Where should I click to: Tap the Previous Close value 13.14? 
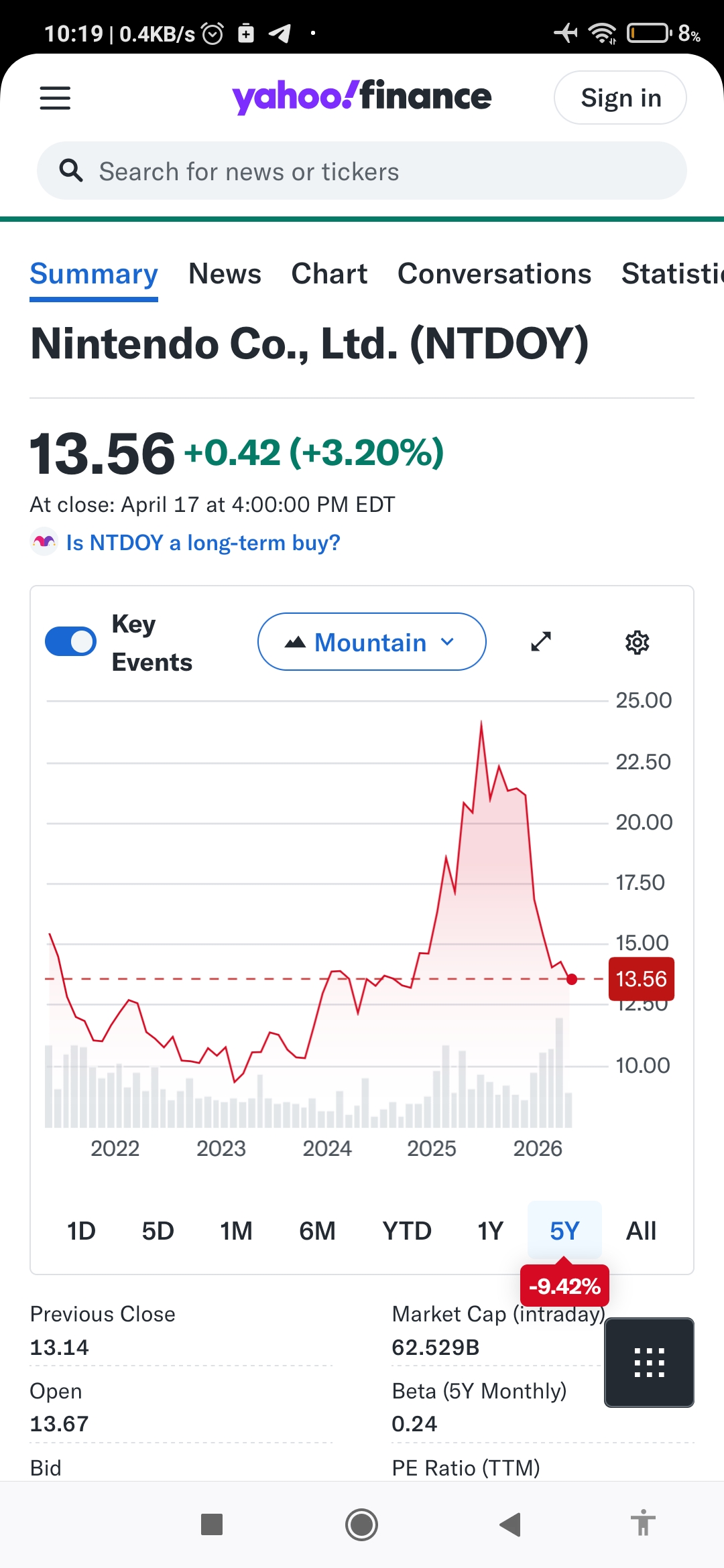pyautogui.click(x=60, y=1347)
